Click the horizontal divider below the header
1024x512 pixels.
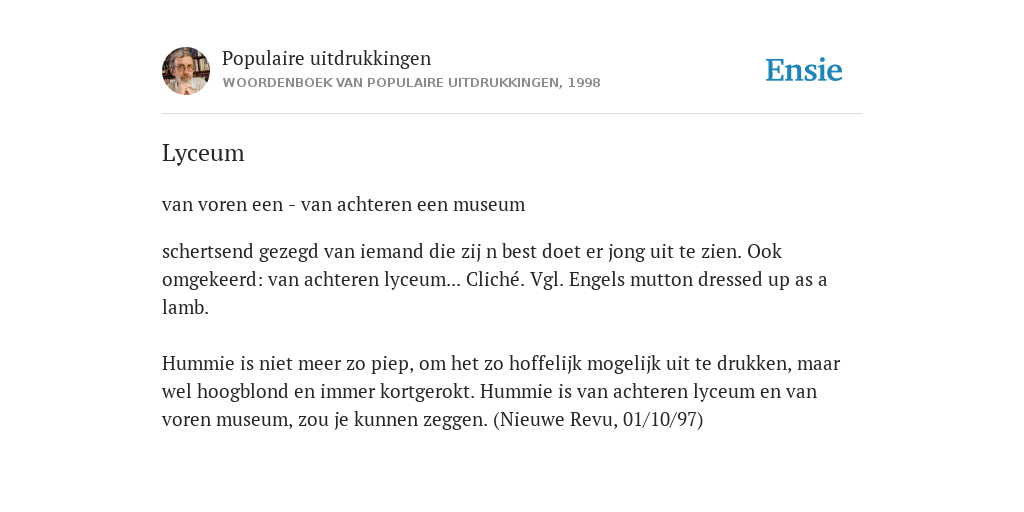tap(512, 114)
